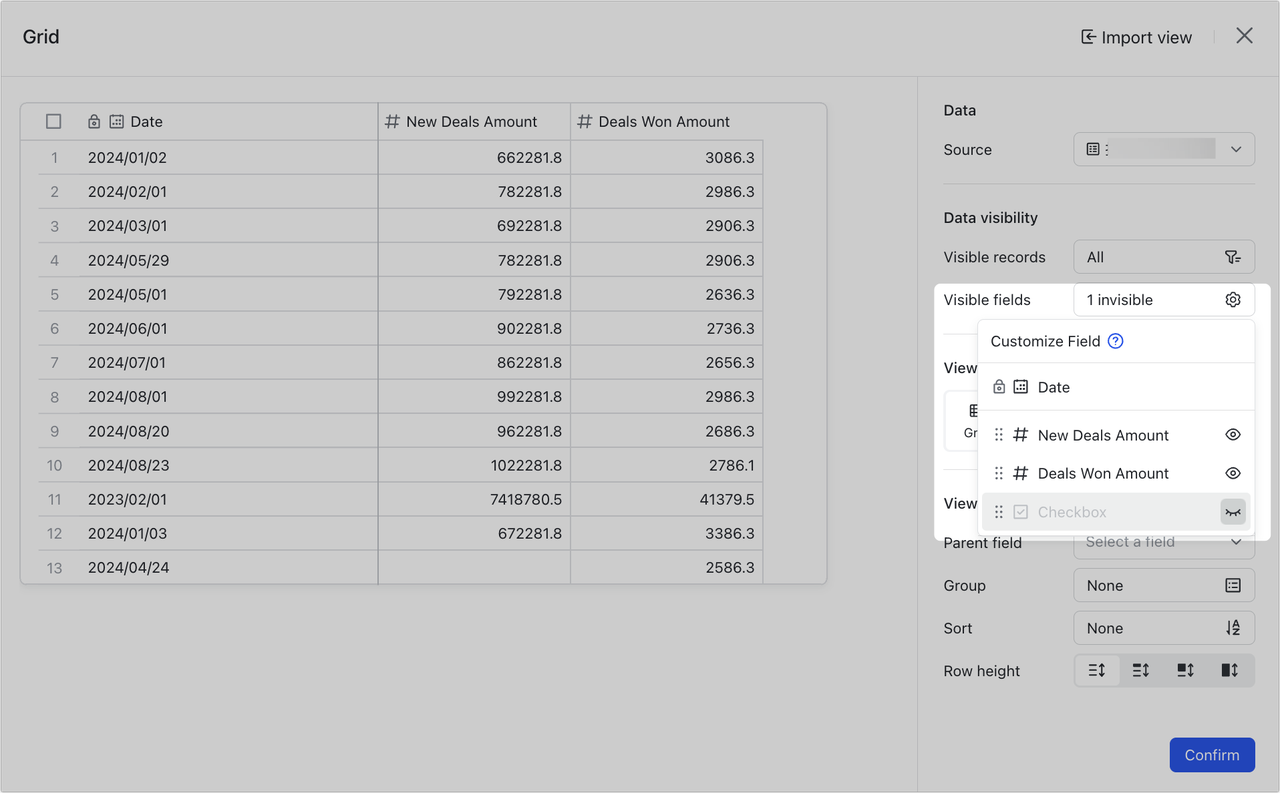The image size is (1280, 793).
Task: Click the number icon beside New Deals Amount in list
Action: [1021, 435]
